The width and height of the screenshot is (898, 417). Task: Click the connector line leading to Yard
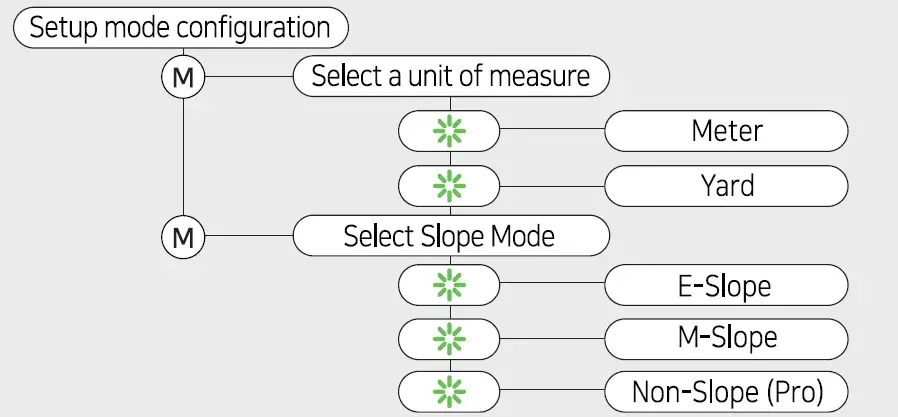tap(552, 185)
